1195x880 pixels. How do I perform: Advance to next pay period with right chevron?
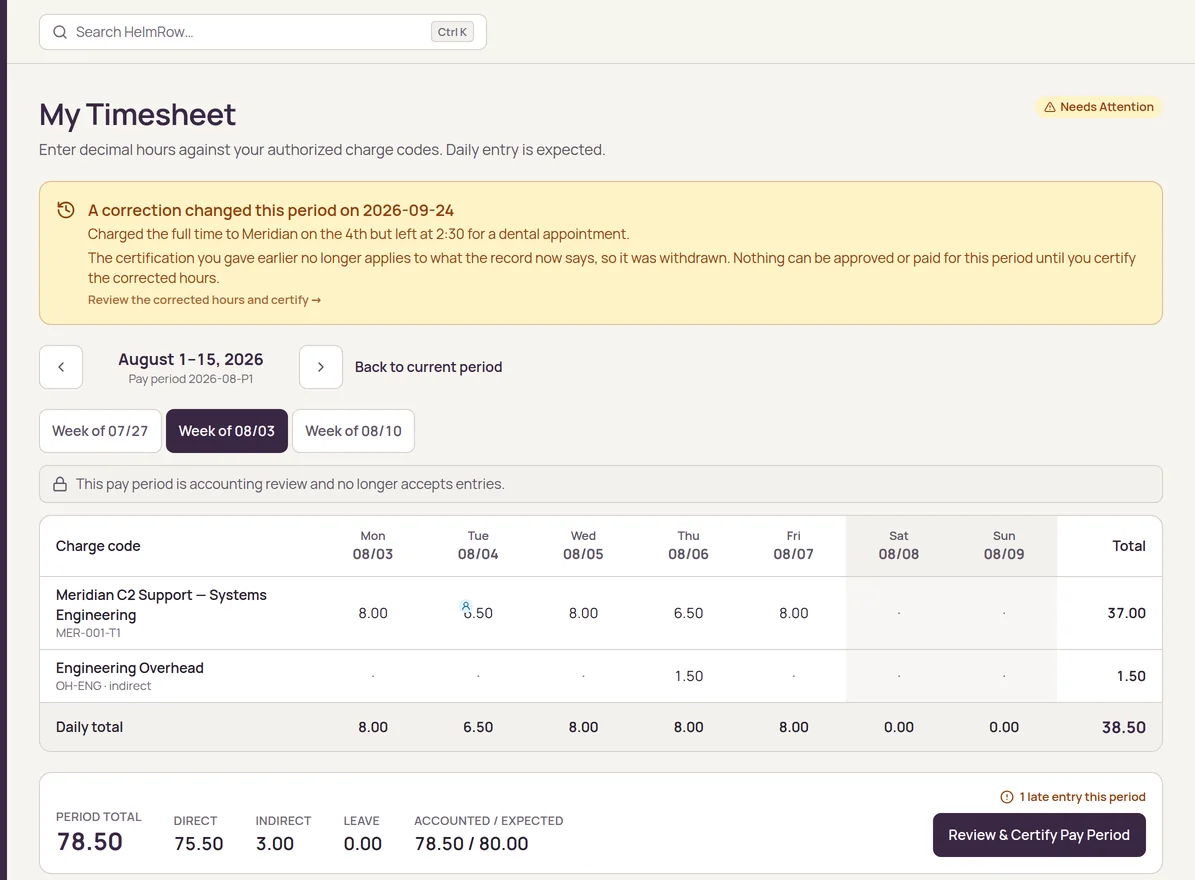pyautogui.click(x=321, y=367)
